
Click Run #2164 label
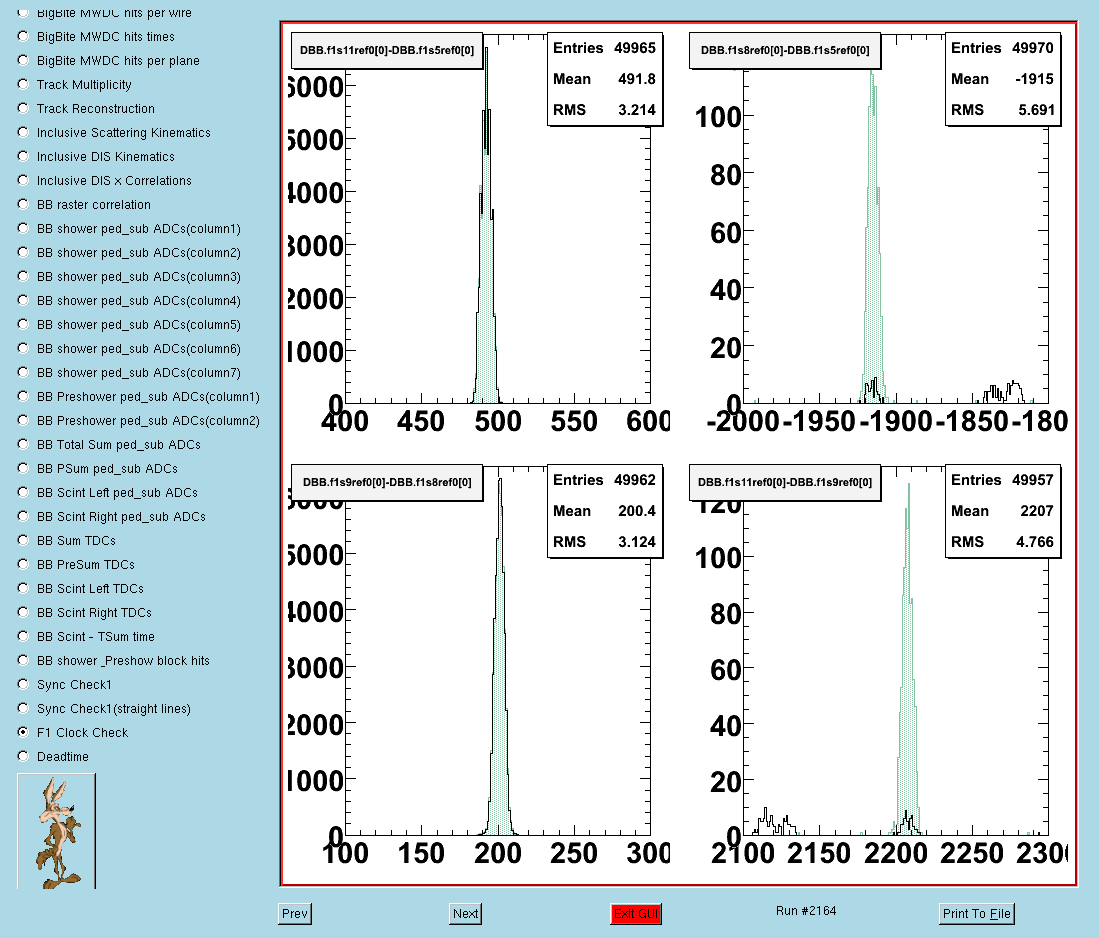pos(806,911)
